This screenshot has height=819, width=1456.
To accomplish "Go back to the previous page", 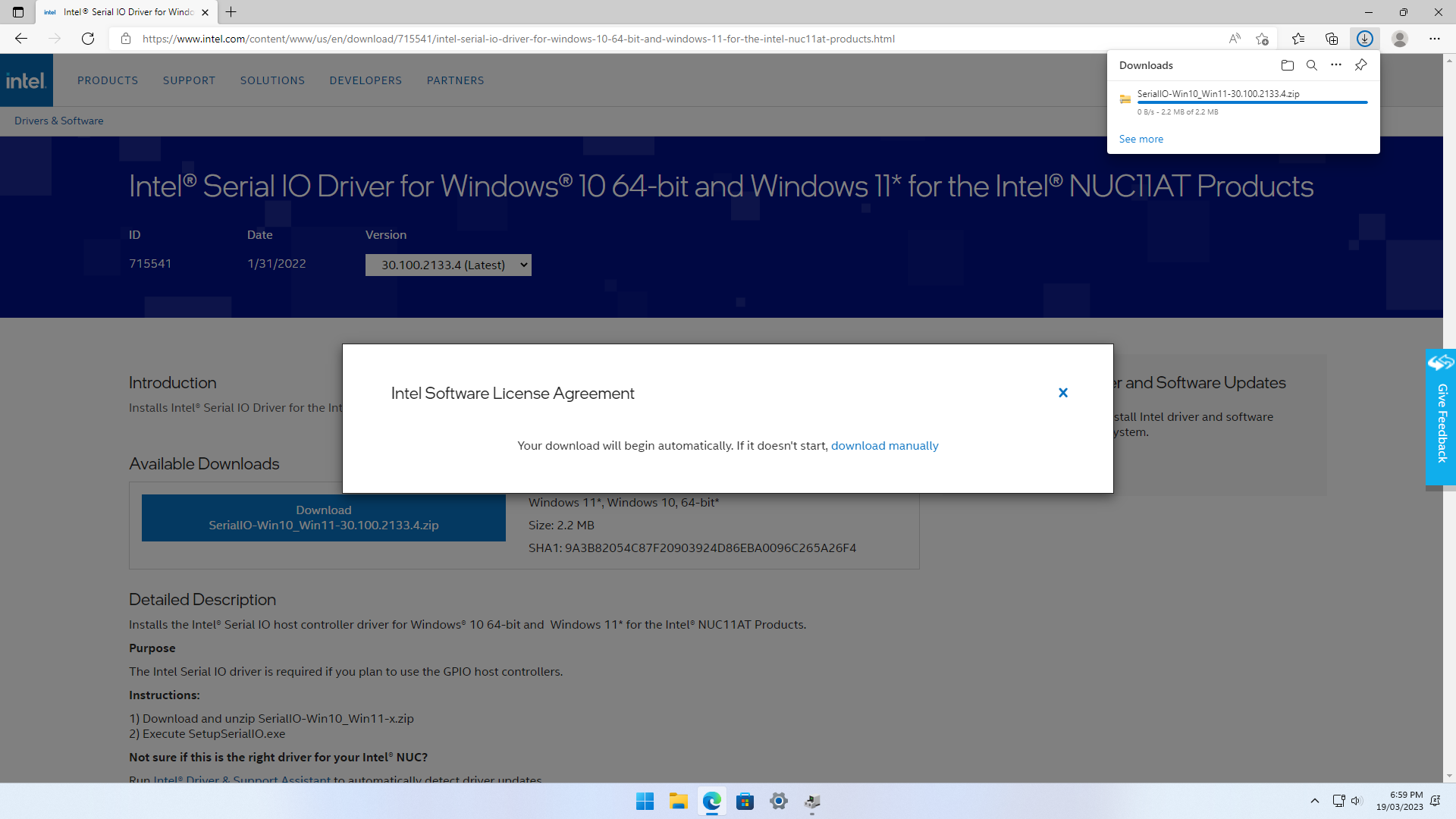I will point(21,39).
